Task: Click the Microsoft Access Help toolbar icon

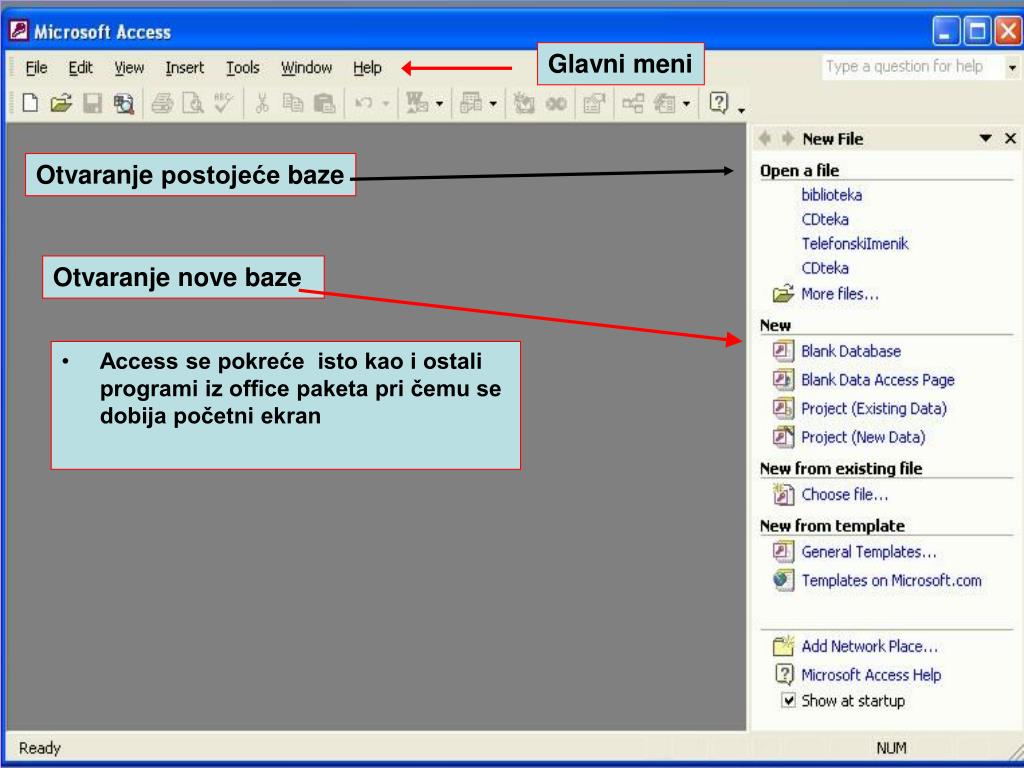Action: 718,103
